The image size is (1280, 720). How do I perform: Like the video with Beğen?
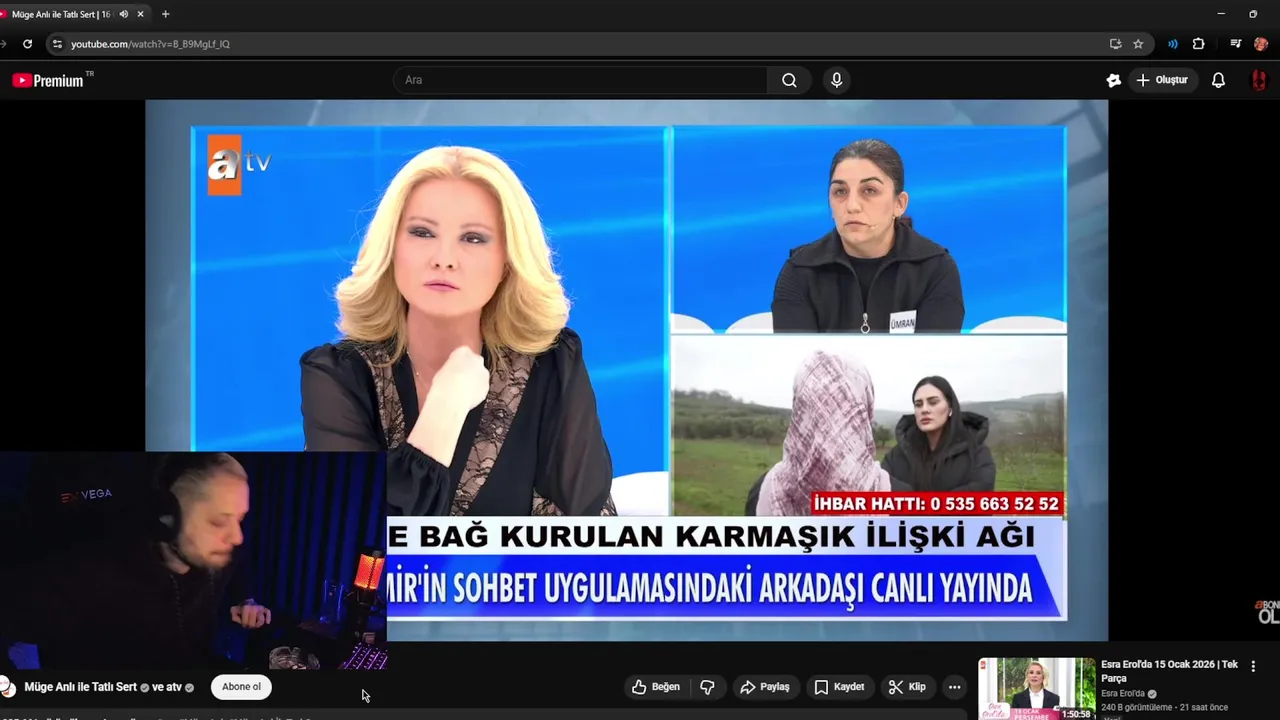point(656,687)
